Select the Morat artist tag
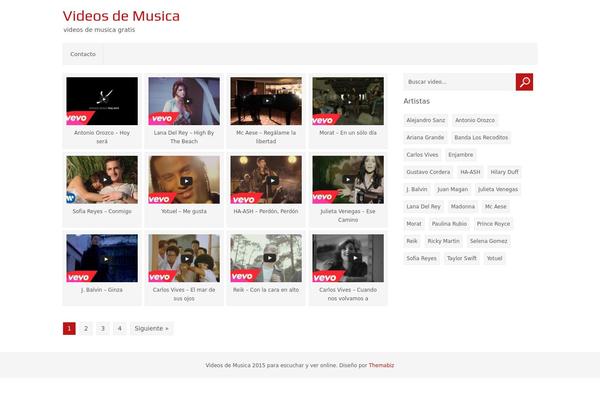Viewport: 600px width, 400px height. tap(414, 224)
